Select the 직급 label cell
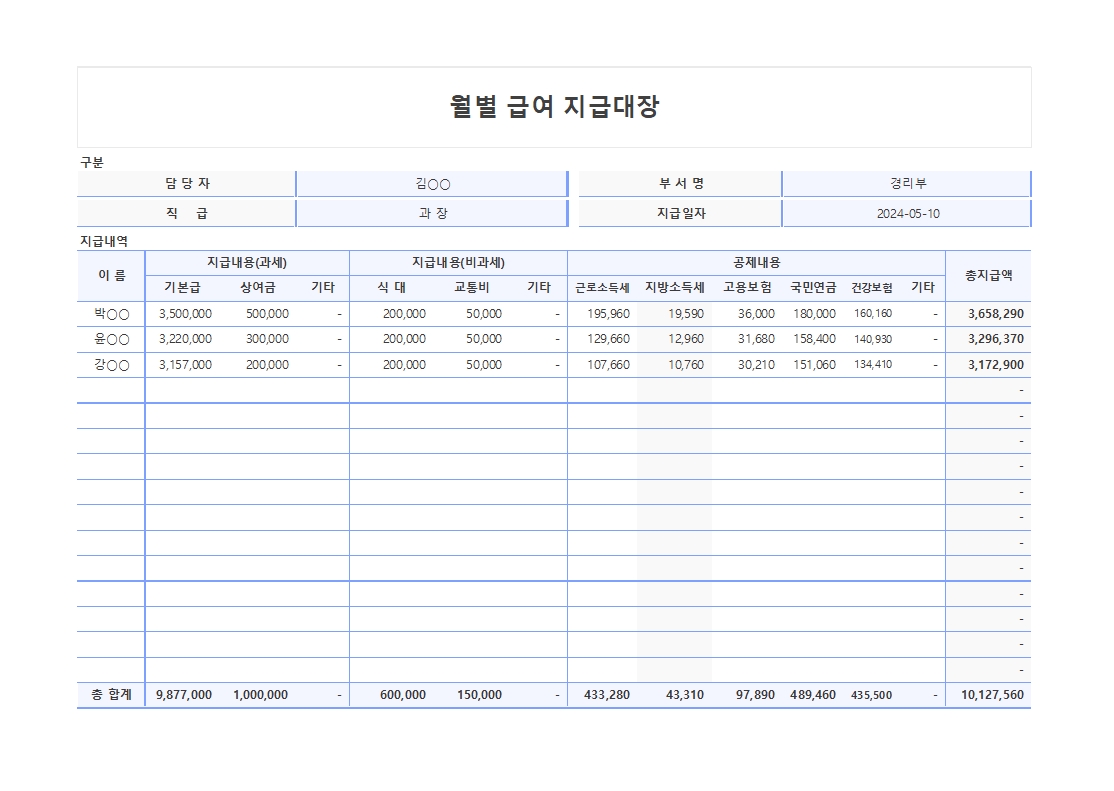Screen dimensions: 1114x791 187,213
